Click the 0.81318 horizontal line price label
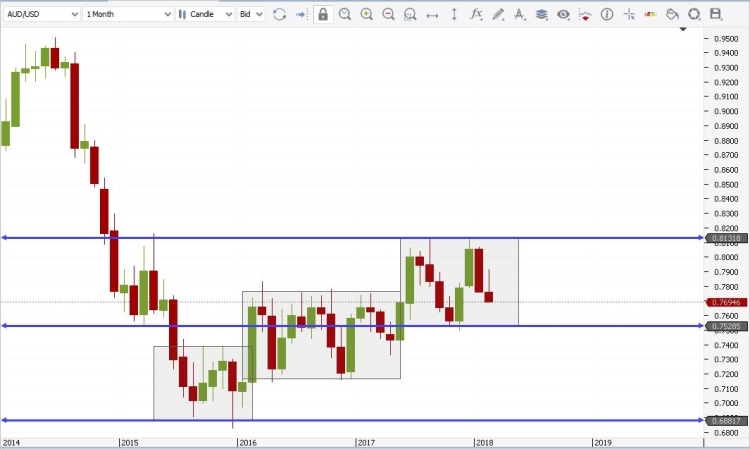The image size is (750, 449). click(724, 238)
